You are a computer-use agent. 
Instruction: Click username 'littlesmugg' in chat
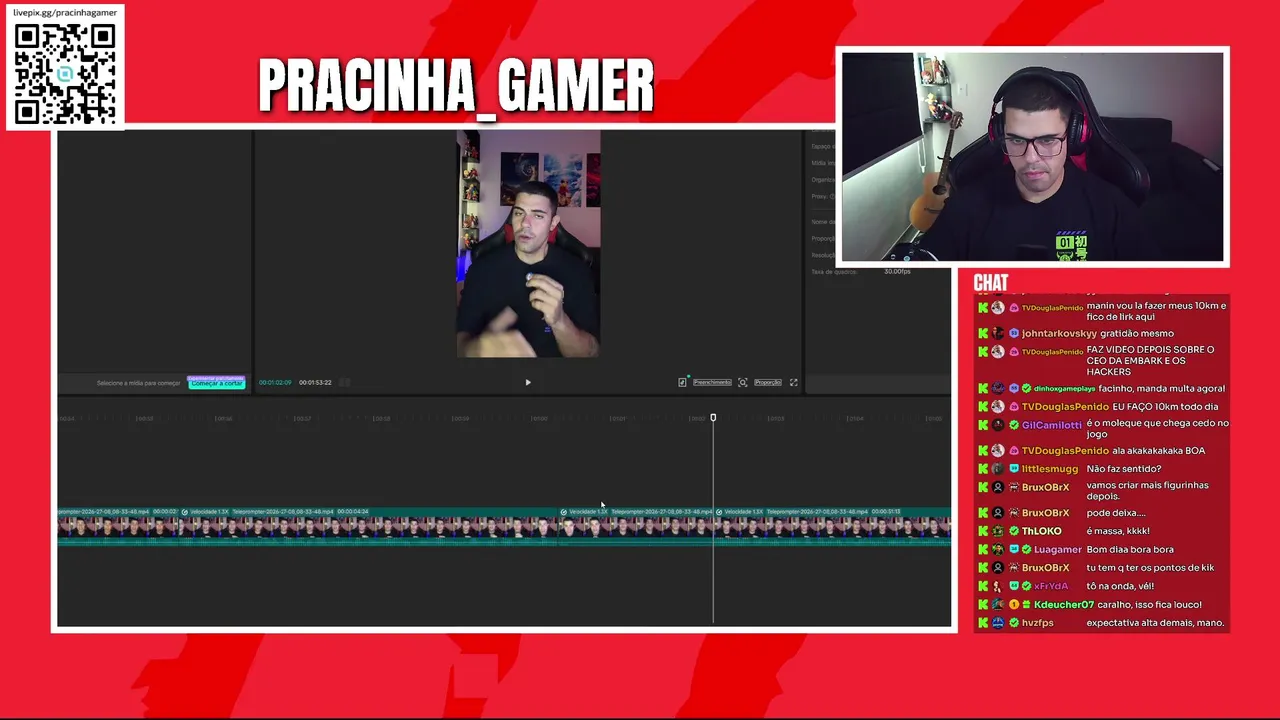coord(1050,469)
